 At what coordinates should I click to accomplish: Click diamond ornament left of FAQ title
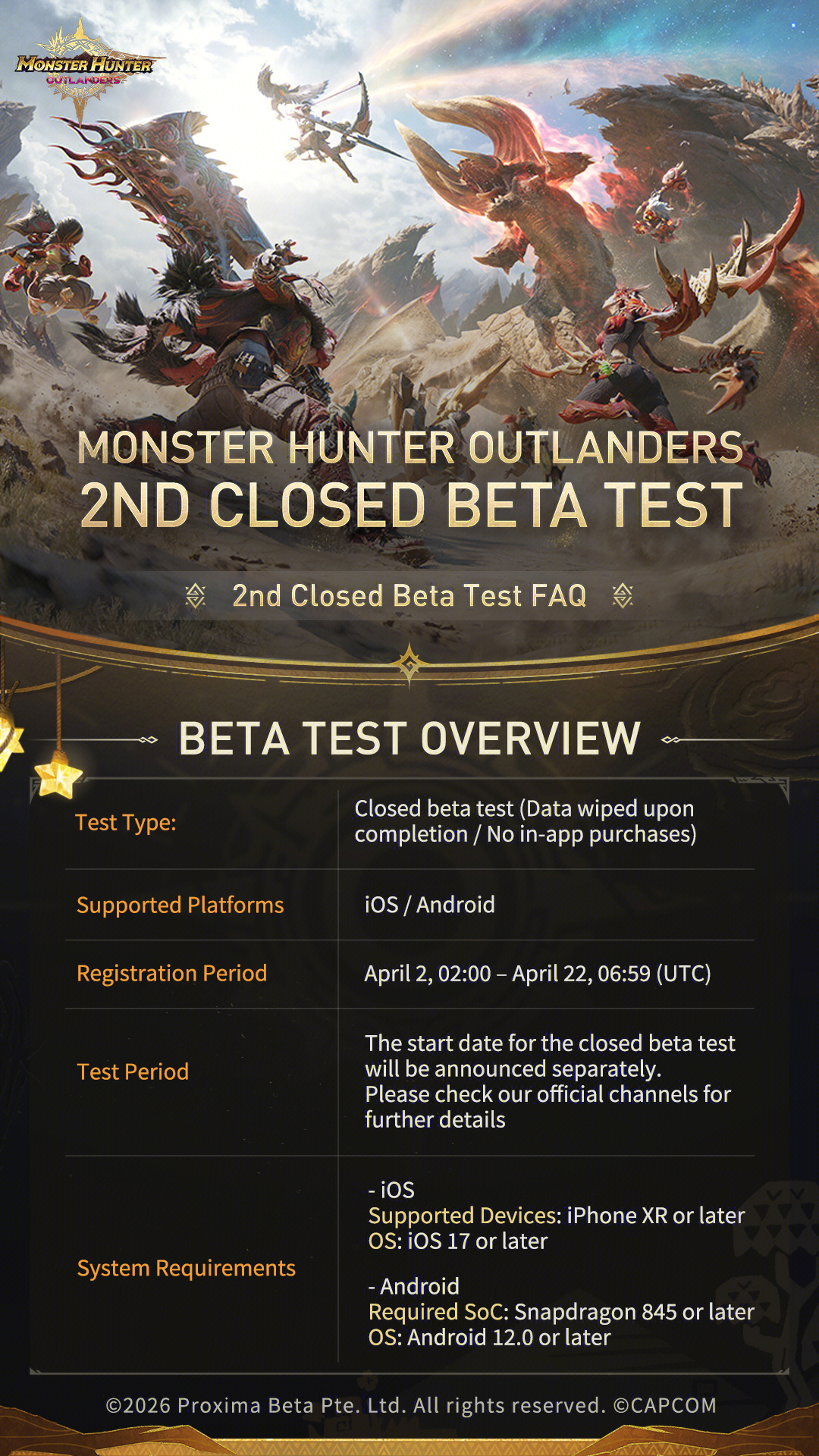click(196, 596)
